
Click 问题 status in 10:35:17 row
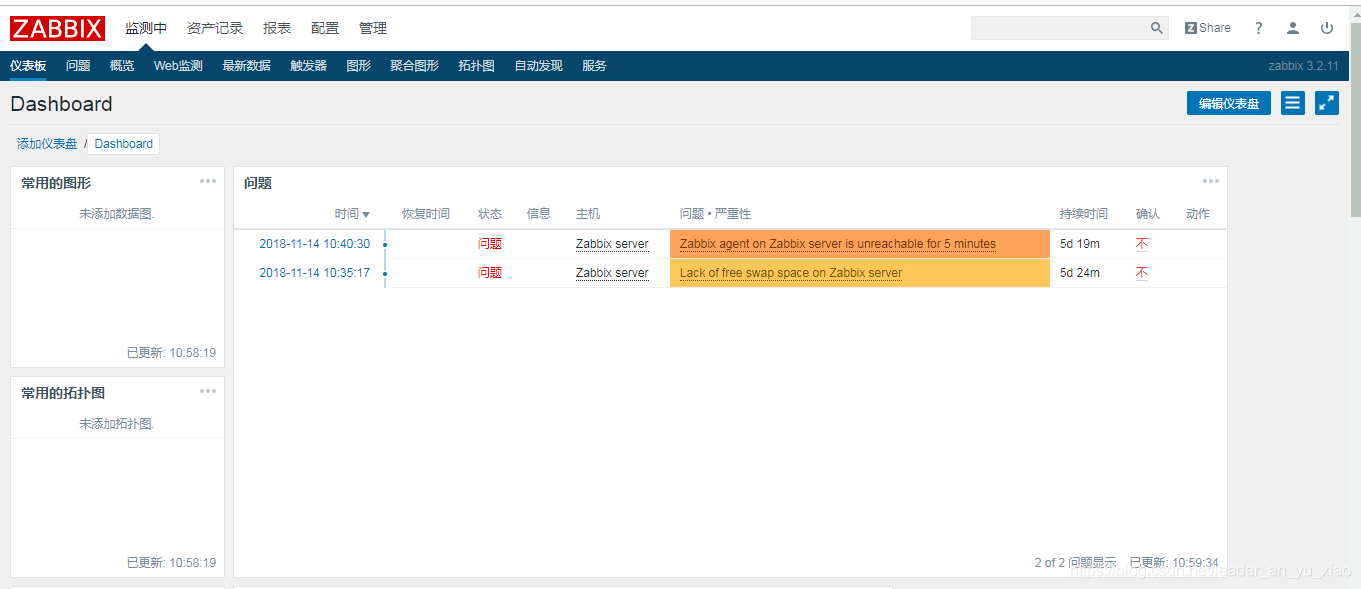(x=490, y=273)
